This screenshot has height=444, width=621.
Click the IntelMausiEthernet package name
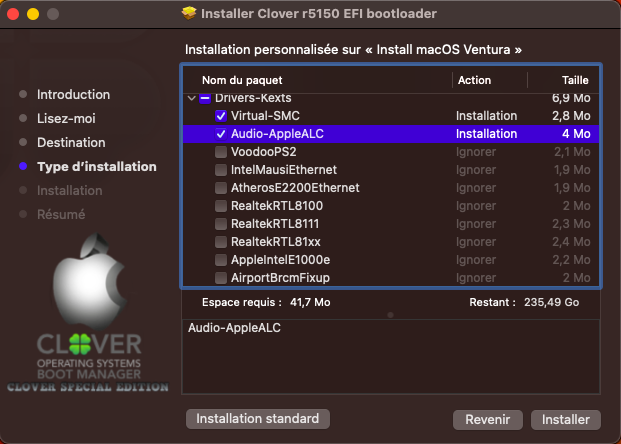pyautogui.click(x=284, y=170)
